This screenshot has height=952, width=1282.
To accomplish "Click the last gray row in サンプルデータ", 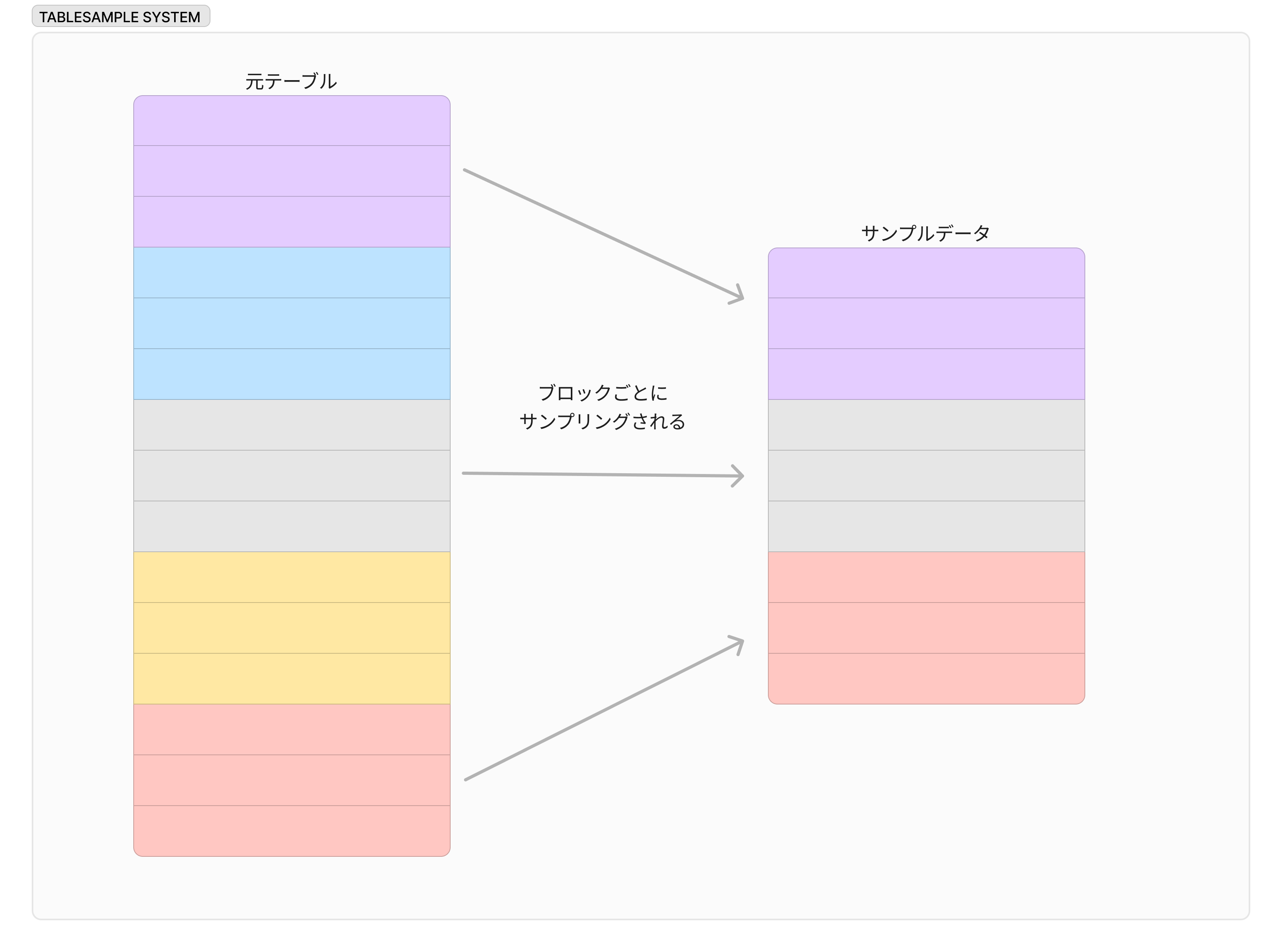I will pyautogui.click(x=926, y=526).
